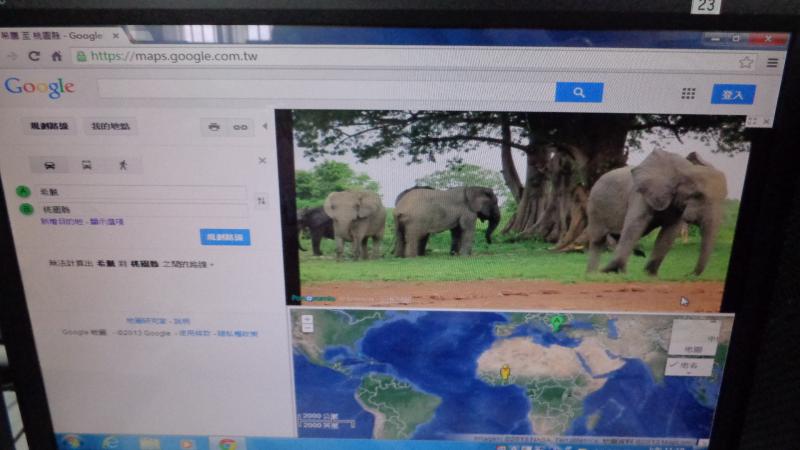This screenshot has height=450, width=800.
Task: Swap start and destination points
Action: (x=261, y=201)
